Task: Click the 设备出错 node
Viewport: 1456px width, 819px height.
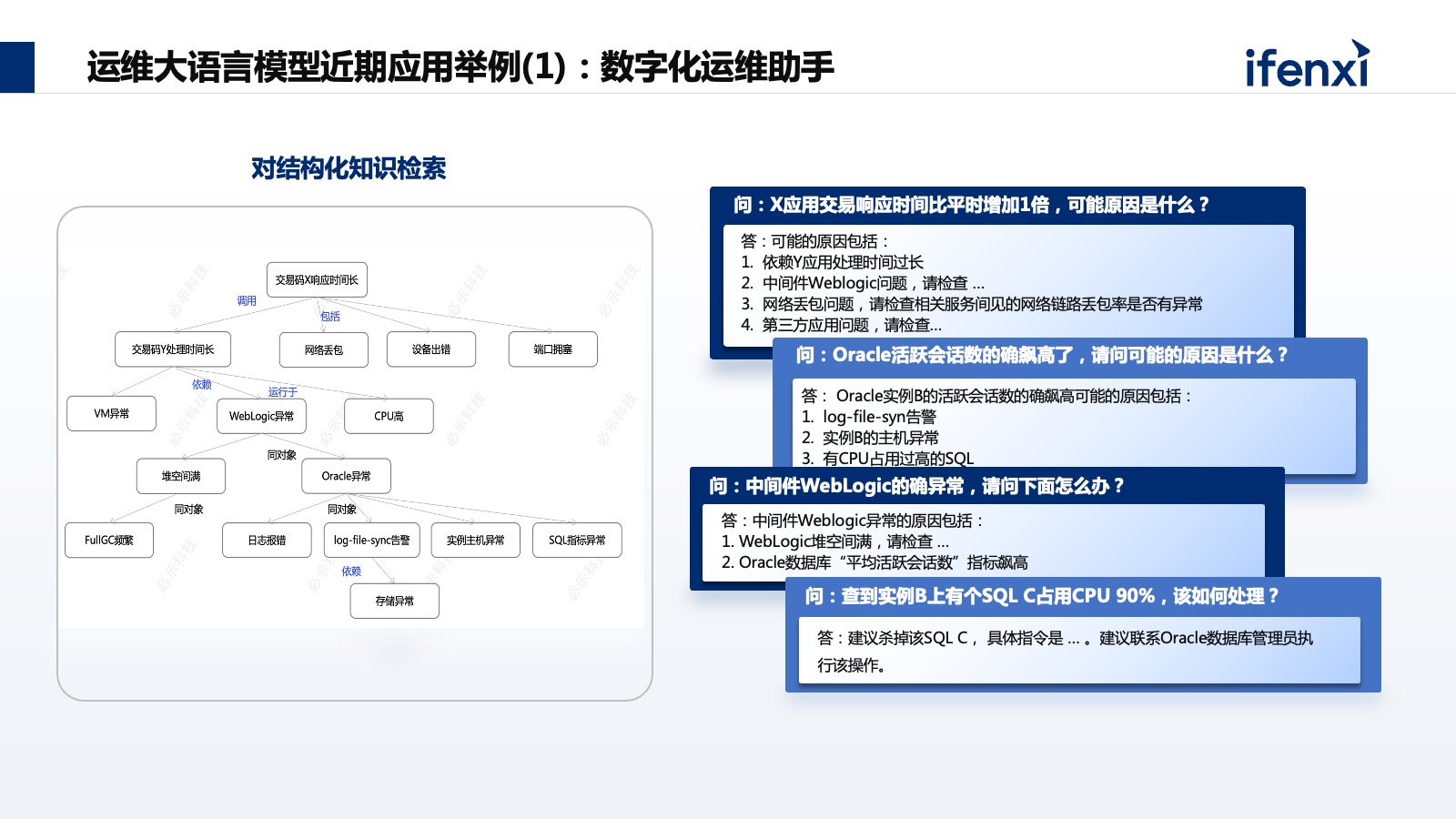Action: 430,349
